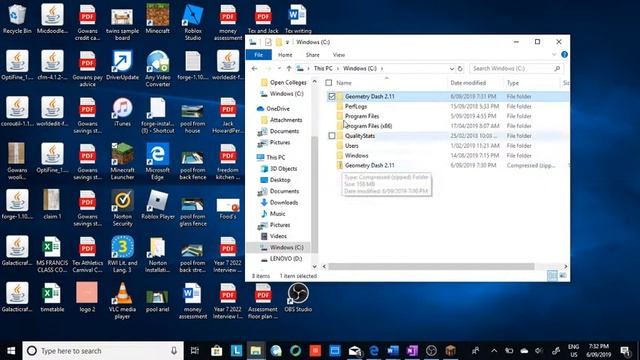Click the right scroll arrow in file list
This screenshot has height=360, width=640.
point(565,267)
